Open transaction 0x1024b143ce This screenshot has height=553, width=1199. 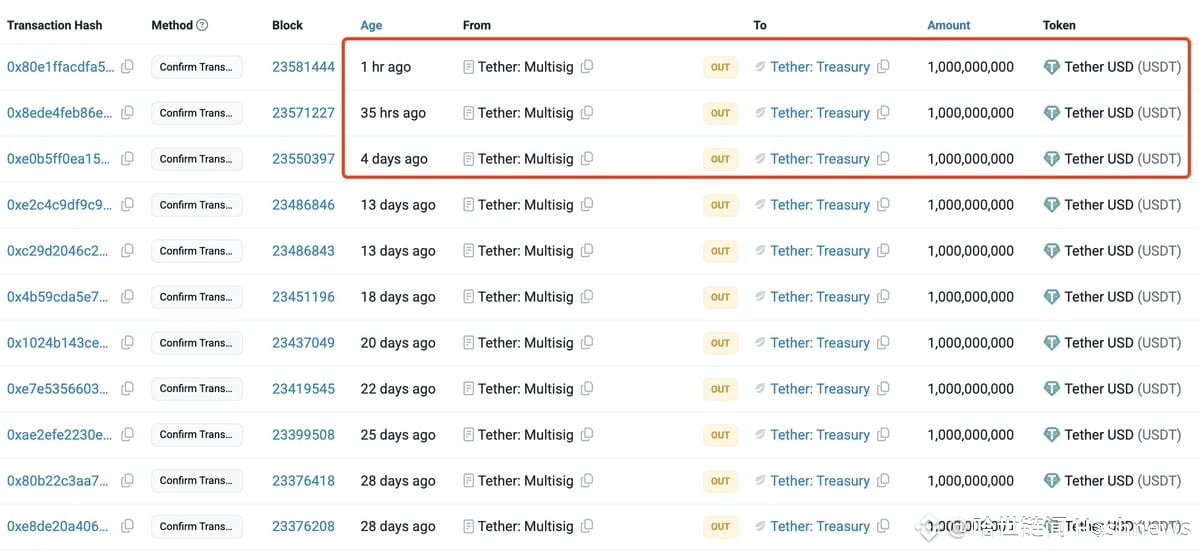click(58, 343)
